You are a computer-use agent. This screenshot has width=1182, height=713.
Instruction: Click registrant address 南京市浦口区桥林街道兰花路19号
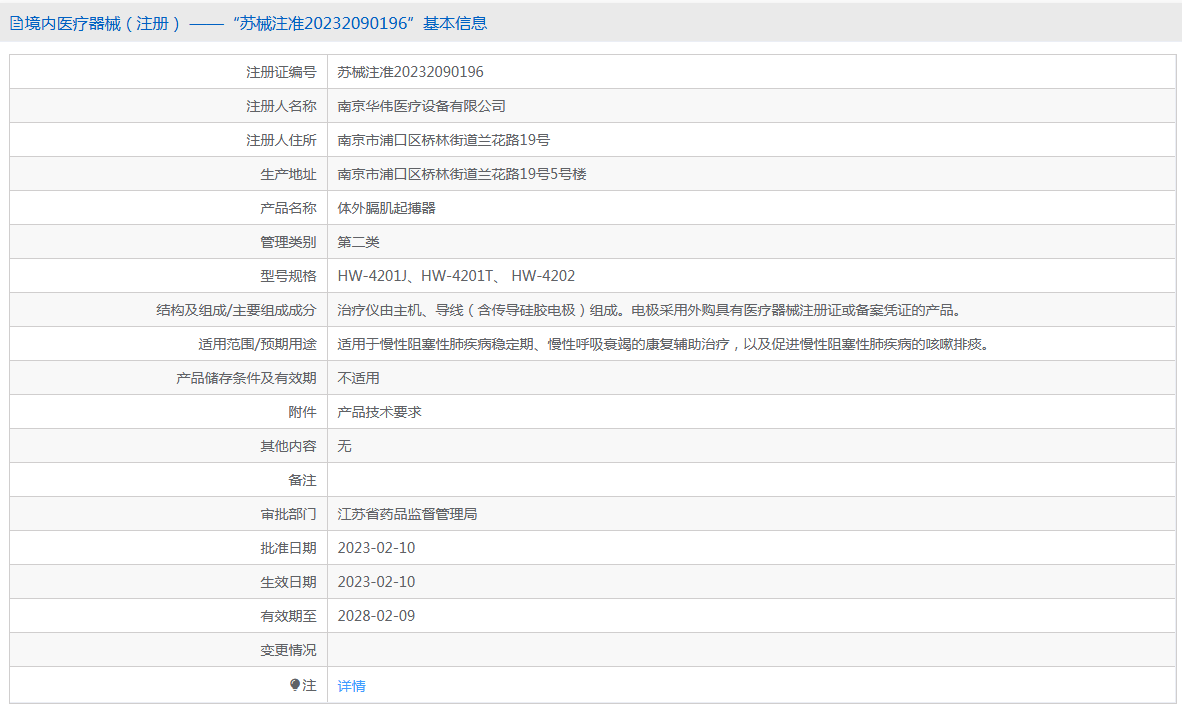443,140
